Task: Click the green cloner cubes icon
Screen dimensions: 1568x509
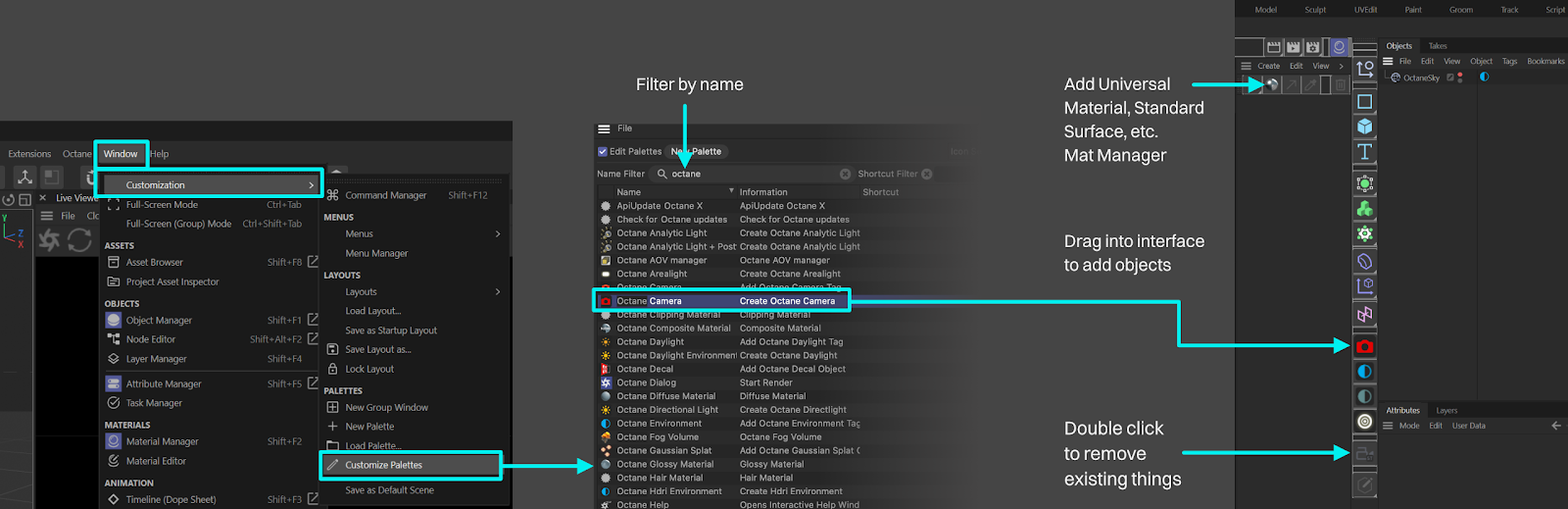Action: [x=1364, y=209]
